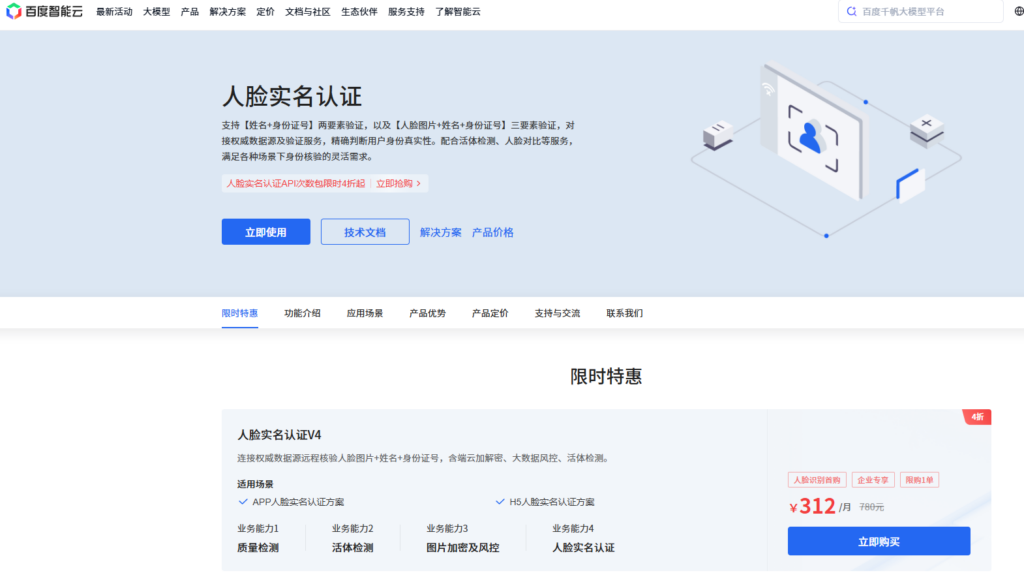
Task: Click the H5人脸实名认证方案 item
Action: [552, 502]
